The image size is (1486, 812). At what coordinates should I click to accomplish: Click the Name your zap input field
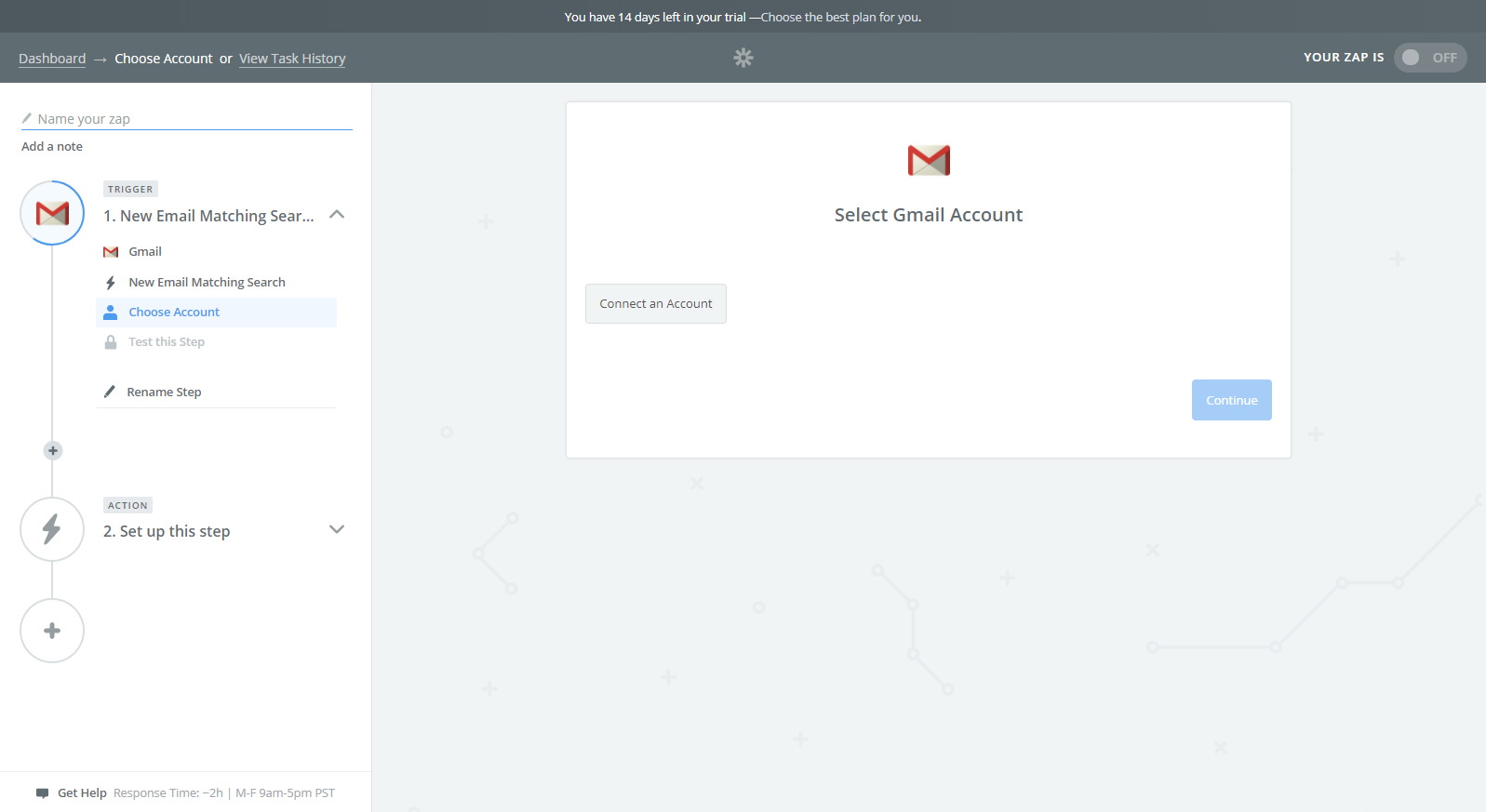187,119
